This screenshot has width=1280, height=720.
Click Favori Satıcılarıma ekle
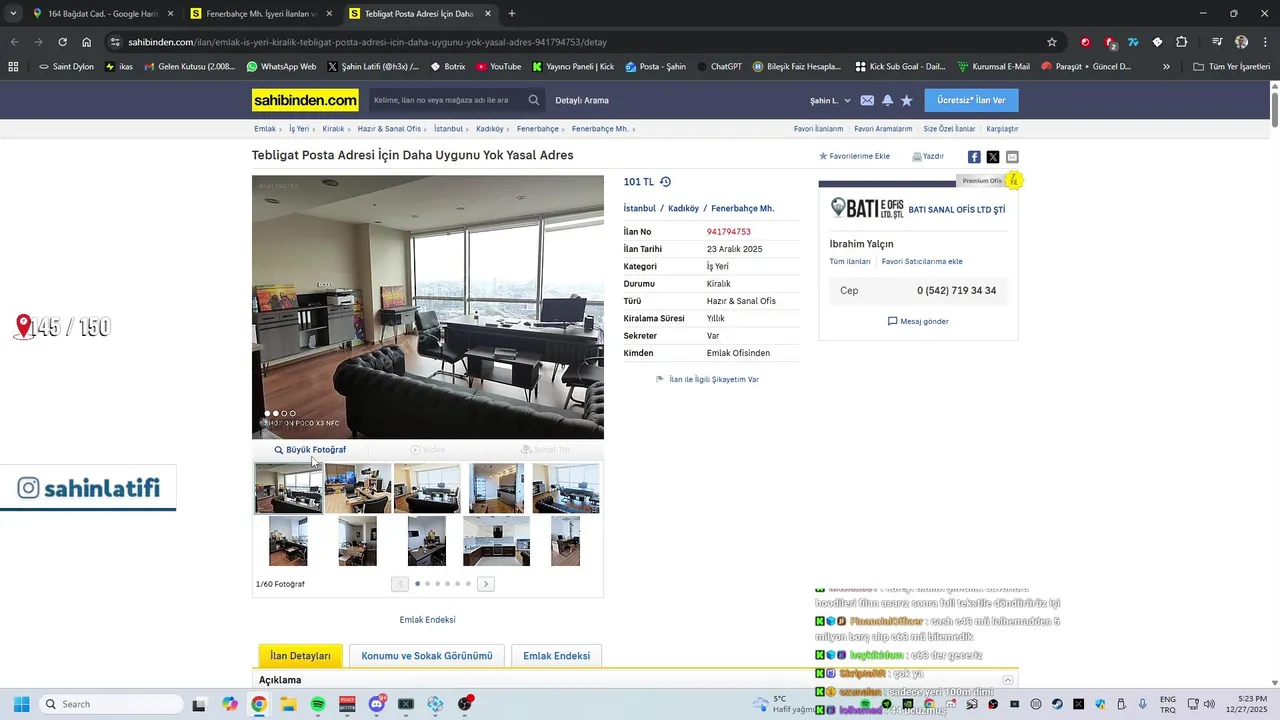[922, 261]
